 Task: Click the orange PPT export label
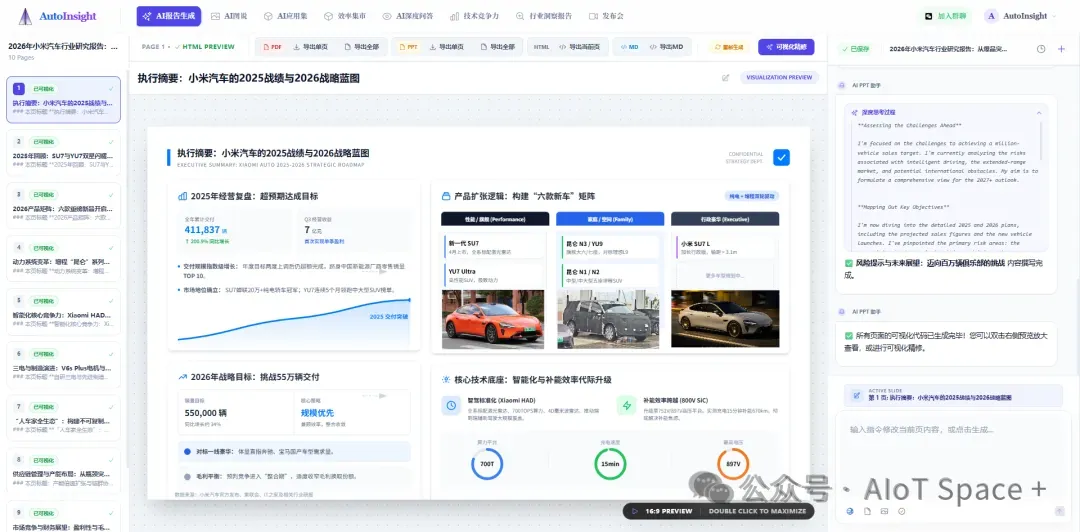coord(408,47)
